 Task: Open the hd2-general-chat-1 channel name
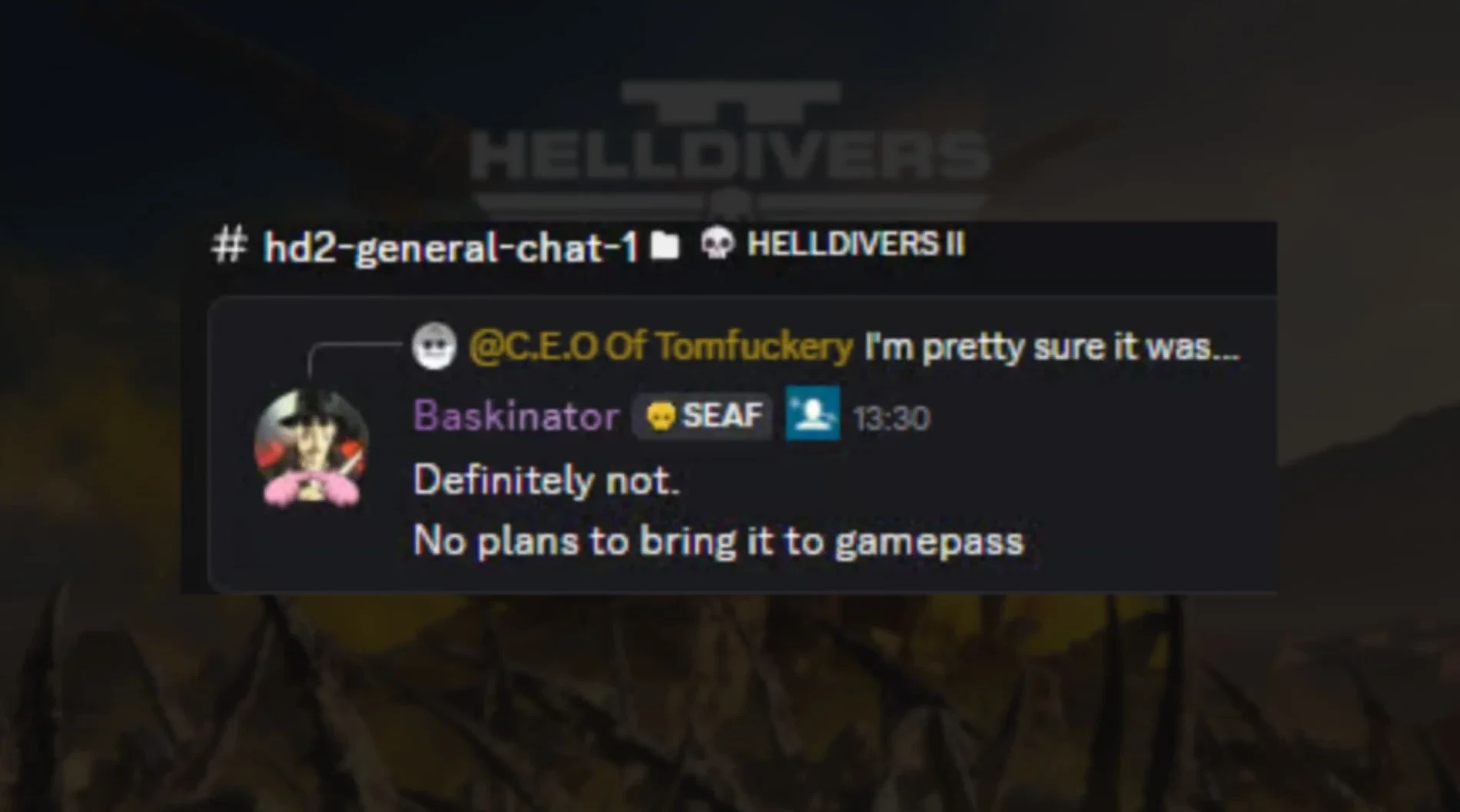coord(450,247)
